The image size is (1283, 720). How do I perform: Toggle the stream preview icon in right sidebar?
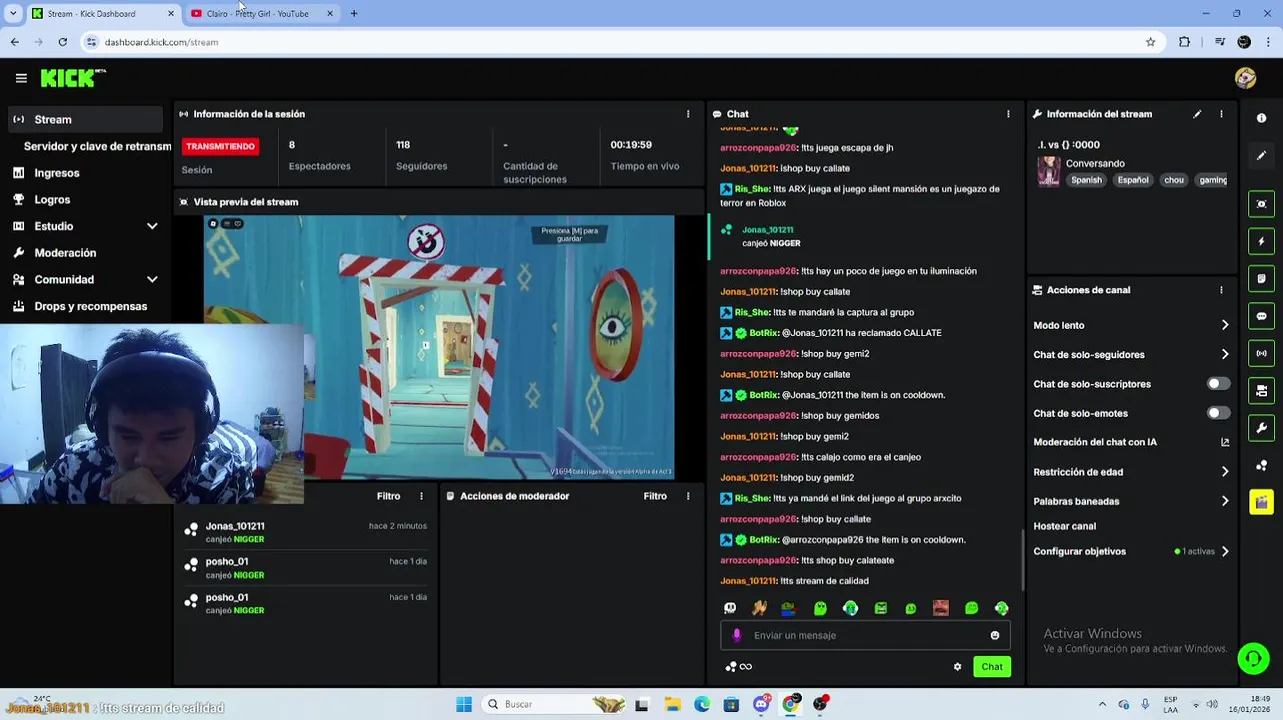(x=1261, y=204)
